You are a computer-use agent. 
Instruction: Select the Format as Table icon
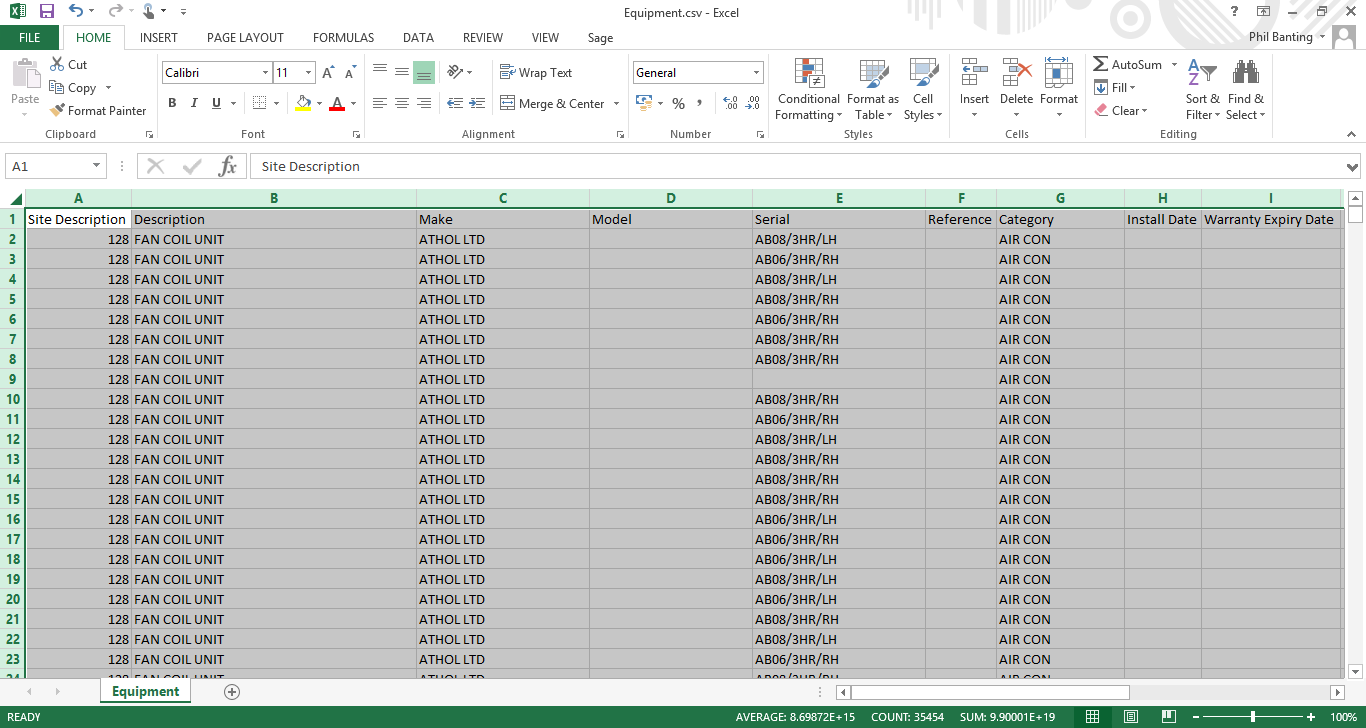pos(872,89)
